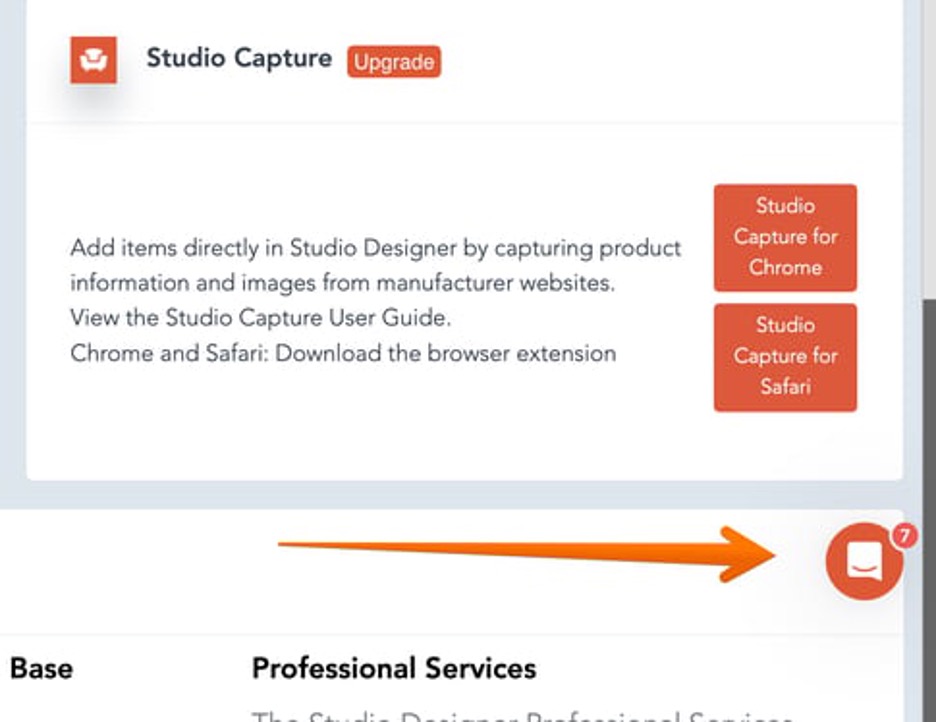Click the Studio Capture sofa icon
Viewport: 936px width, 722px height.
(x=93, y=60)
